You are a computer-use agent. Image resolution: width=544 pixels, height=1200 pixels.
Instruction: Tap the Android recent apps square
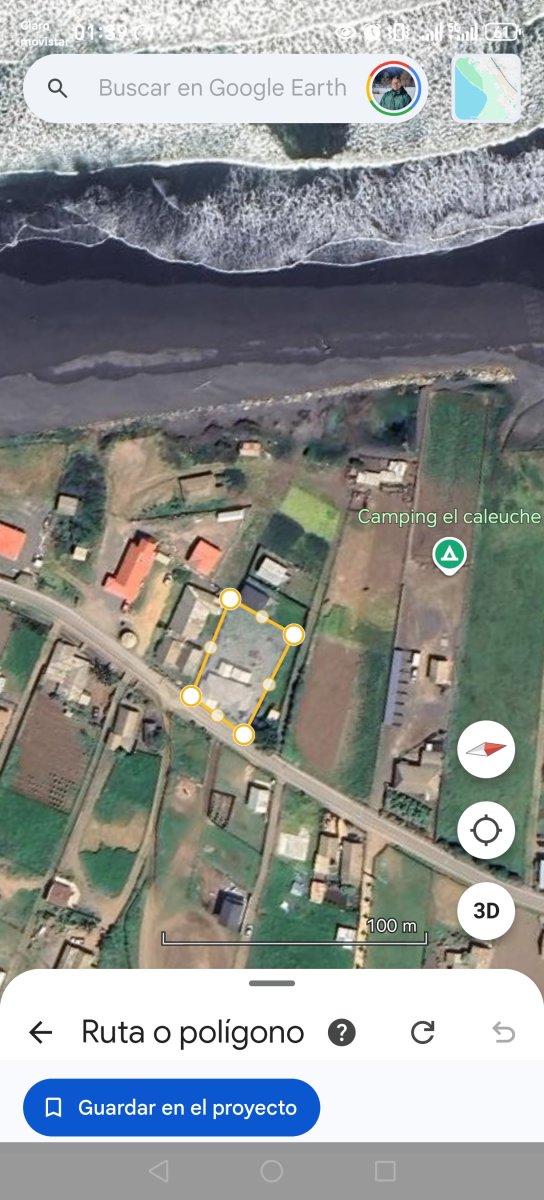(x=385, y=1171)
